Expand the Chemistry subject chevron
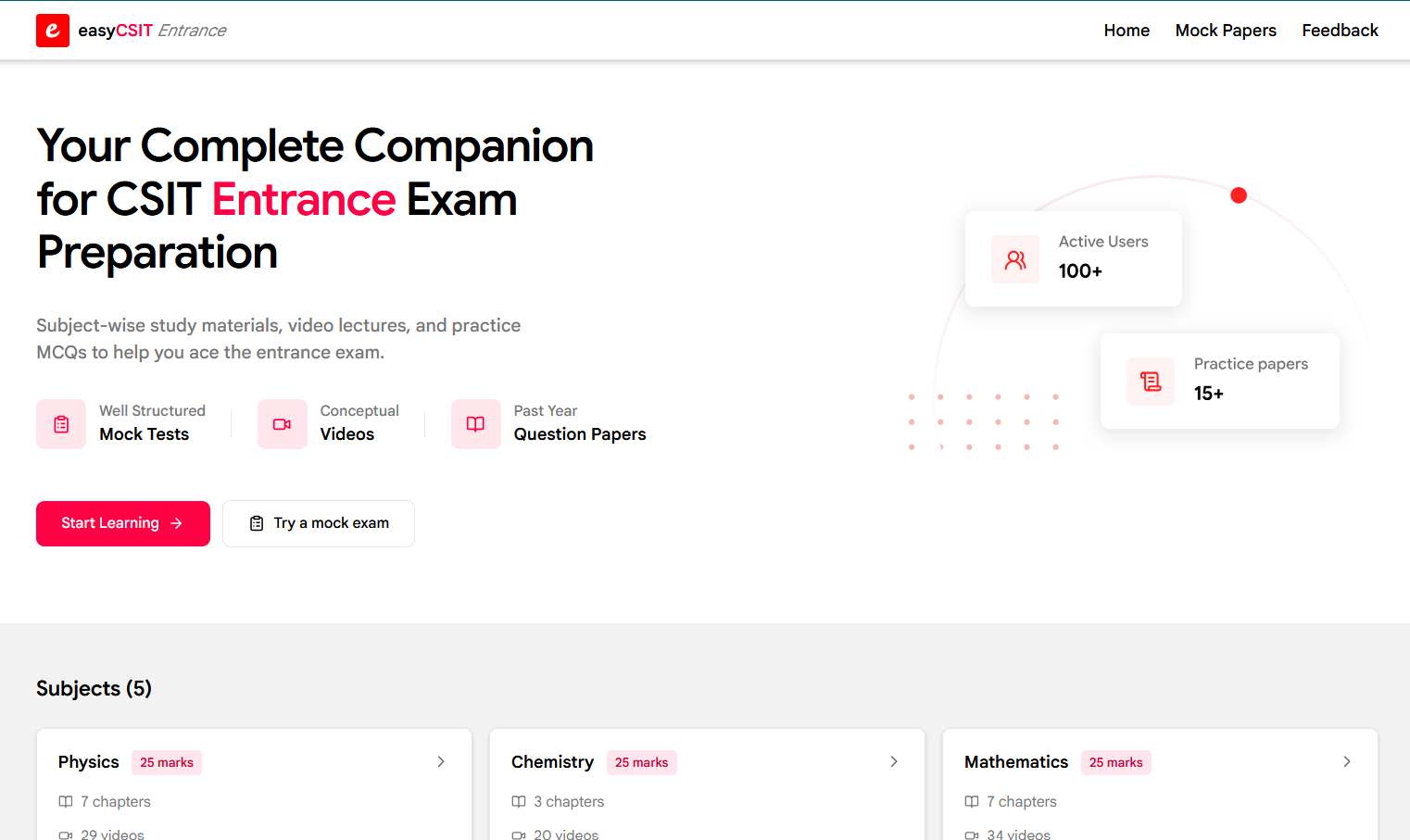The width and height of the screenshot is (1410, 840). (x=894, y=761)
